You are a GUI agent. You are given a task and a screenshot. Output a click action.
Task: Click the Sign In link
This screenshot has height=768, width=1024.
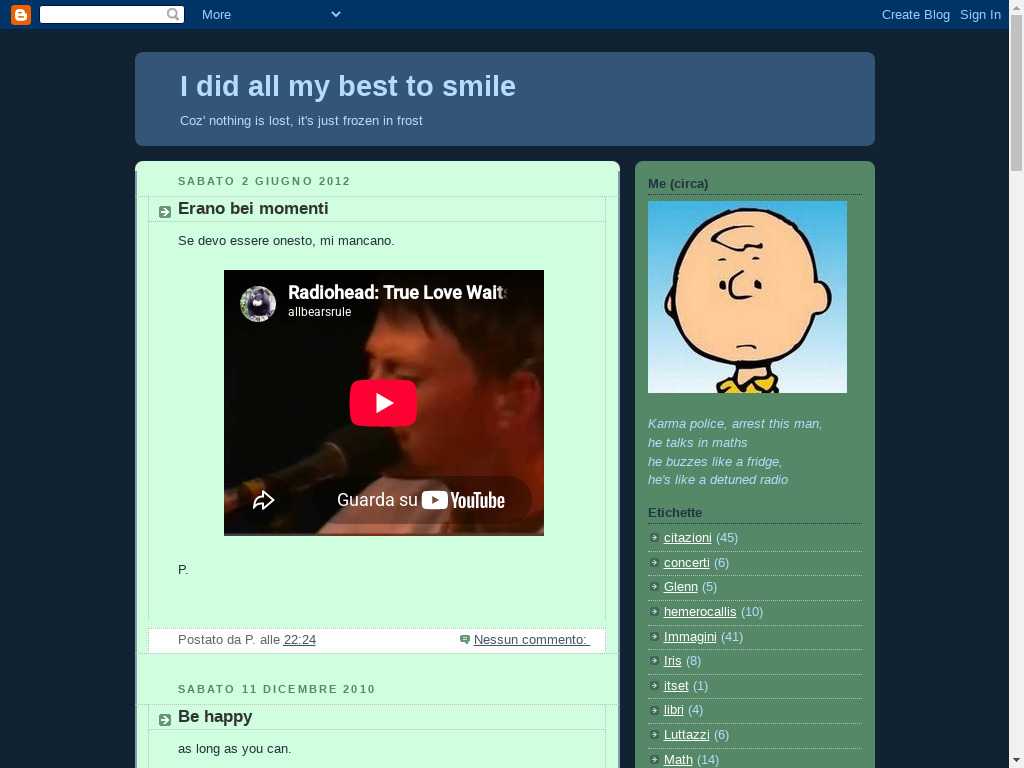(x=980, y=14)
